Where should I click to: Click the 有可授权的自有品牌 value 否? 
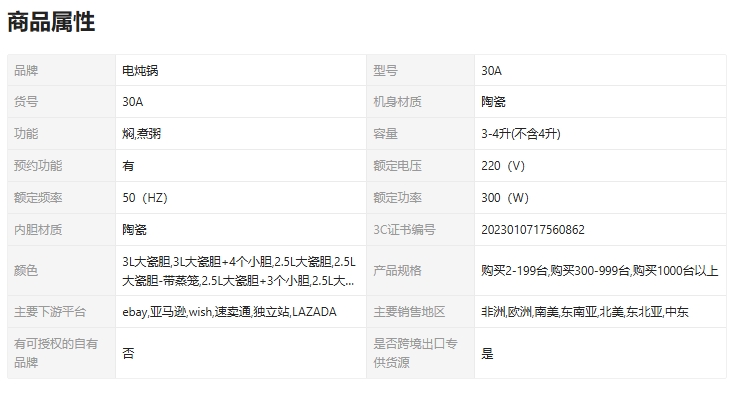point(128,353)
